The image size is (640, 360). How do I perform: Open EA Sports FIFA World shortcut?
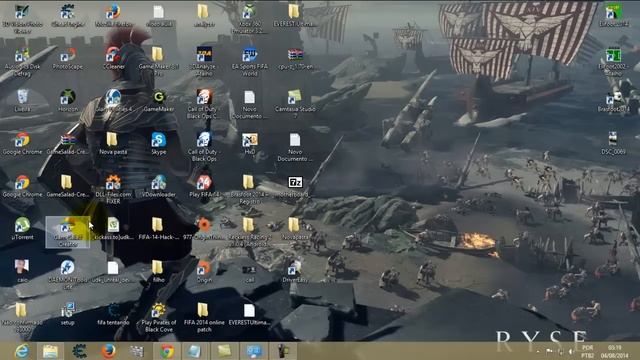tap(249, 61)
